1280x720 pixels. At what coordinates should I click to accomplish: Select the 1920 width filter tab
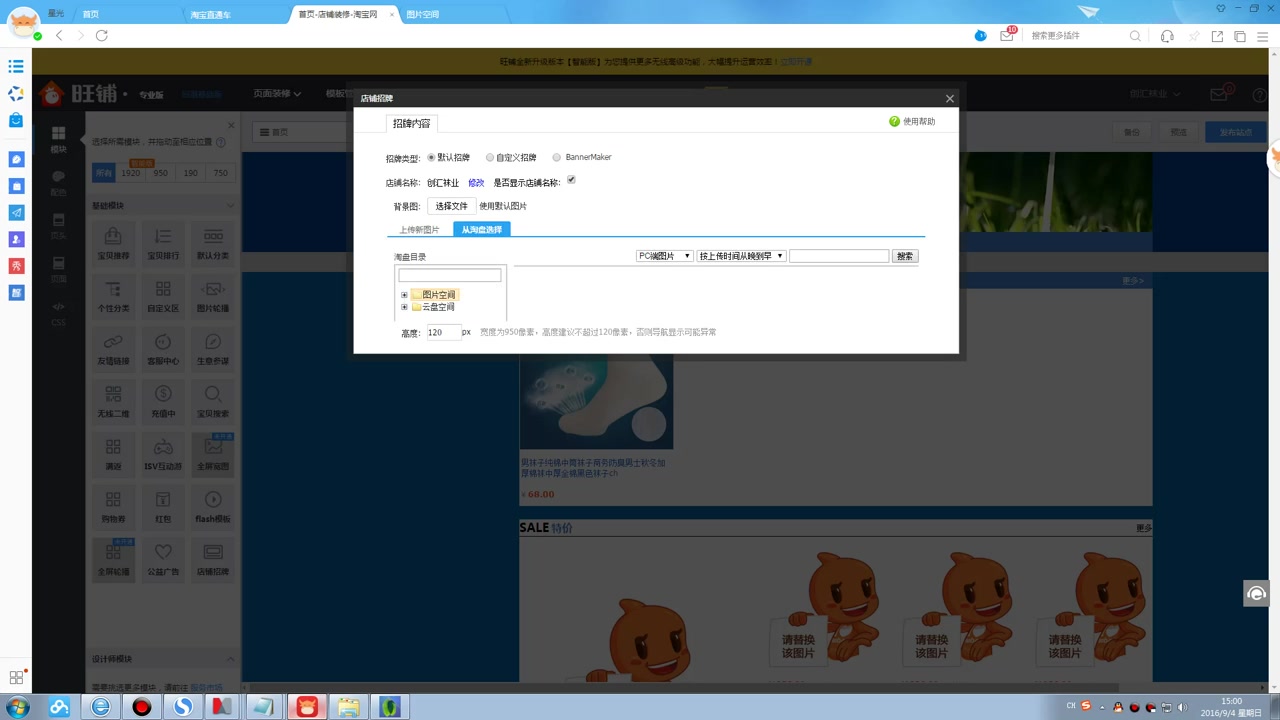pos(131,173)
